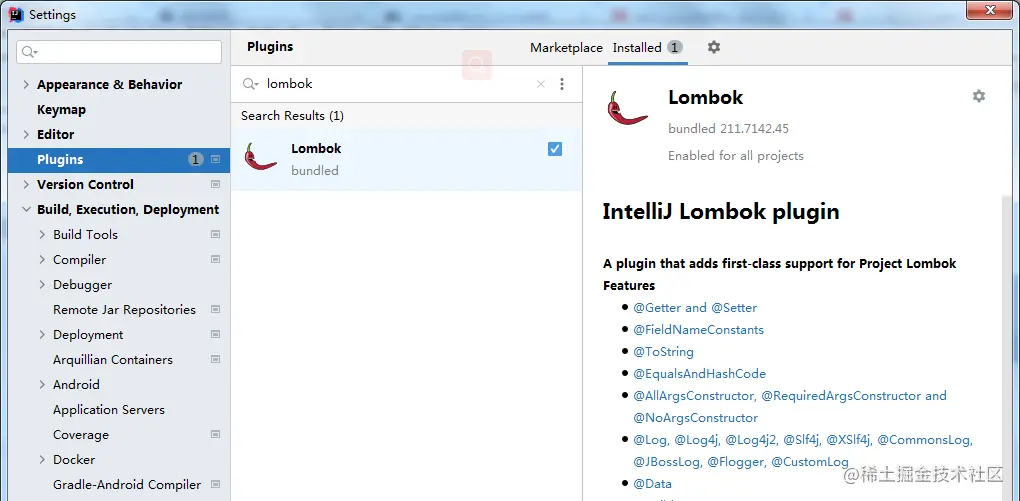Expand Appearance & Behavior settings
This screenshot has height=501, width=1020.
click(26, 85)
